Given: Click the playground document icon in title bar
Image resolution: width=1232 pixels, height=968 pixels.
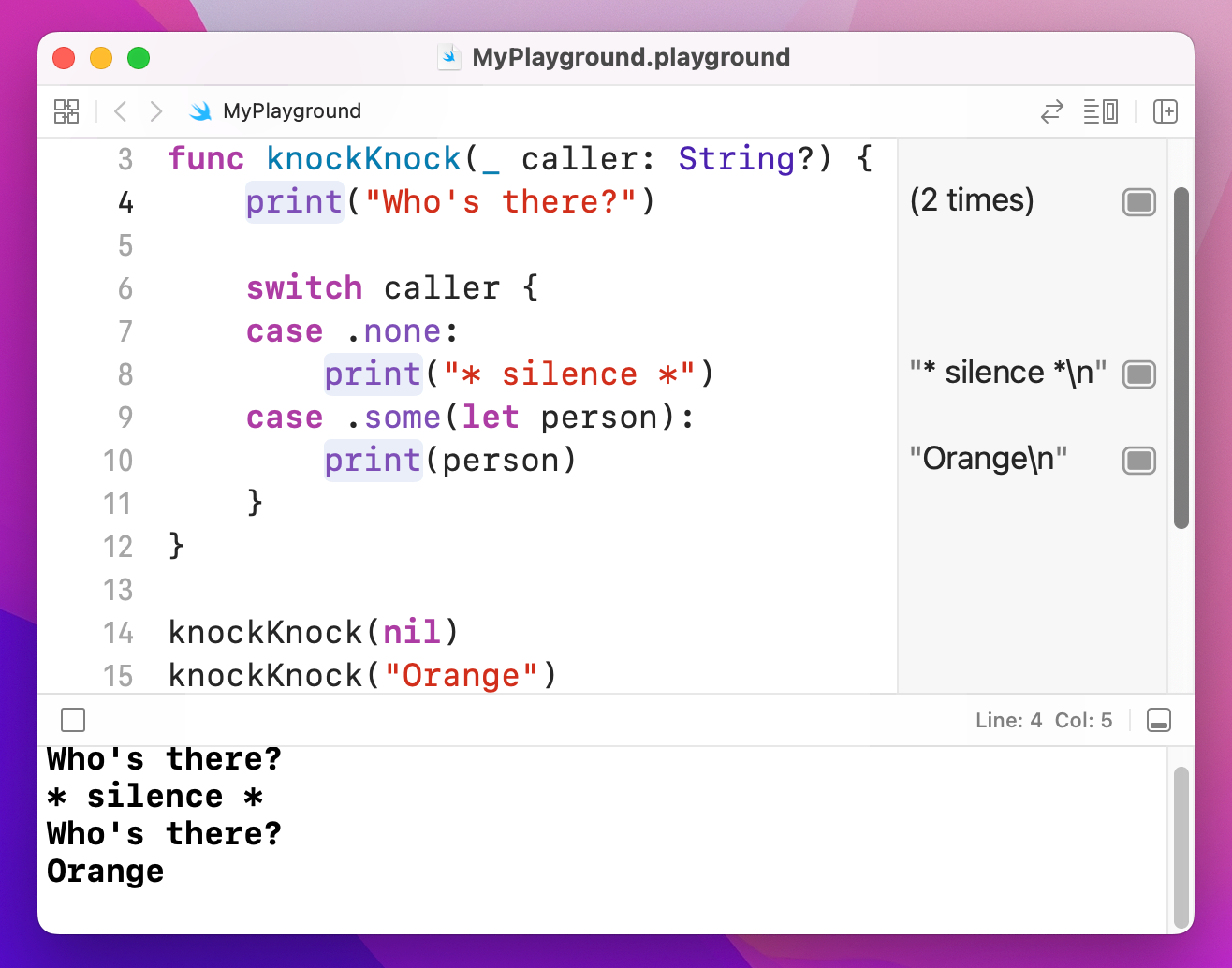Looking at the screenshot, I should (x=449, y=57).
